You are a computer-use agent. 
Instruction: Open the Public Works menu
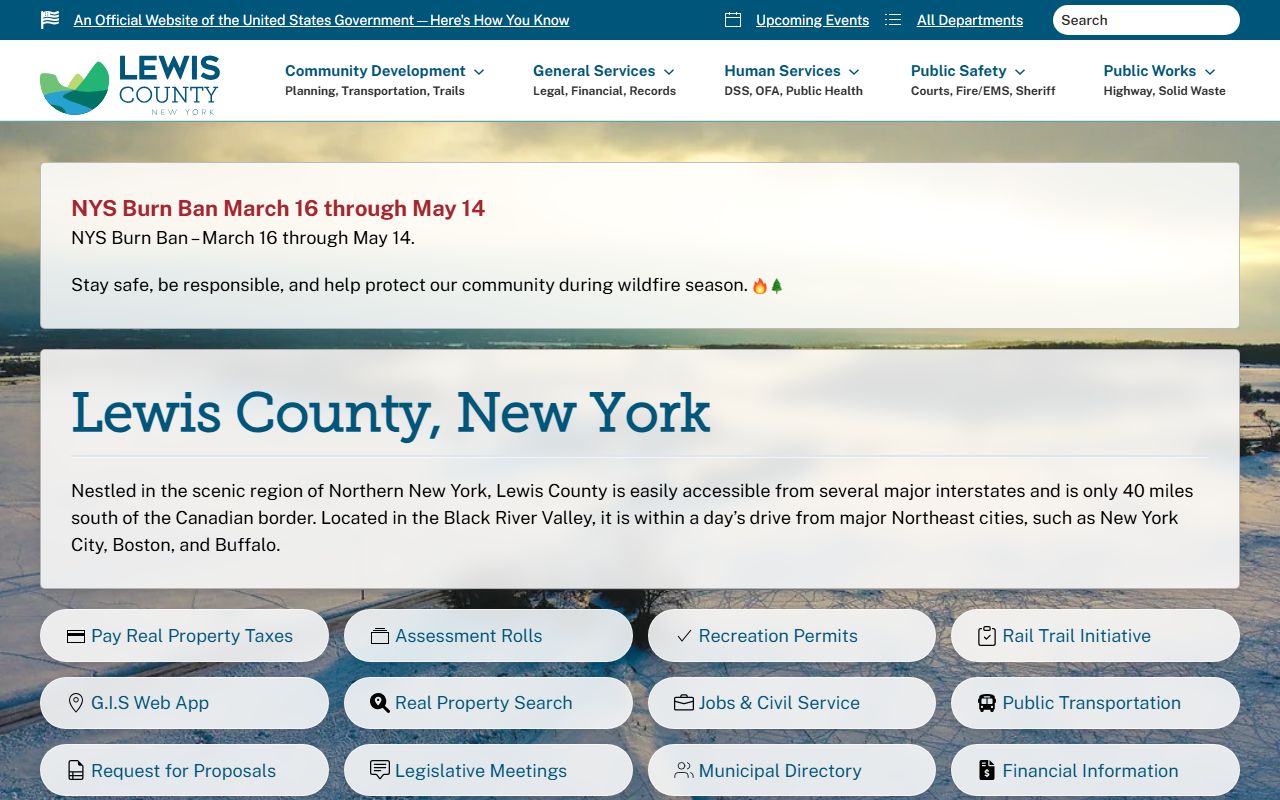pos(1149,71)
